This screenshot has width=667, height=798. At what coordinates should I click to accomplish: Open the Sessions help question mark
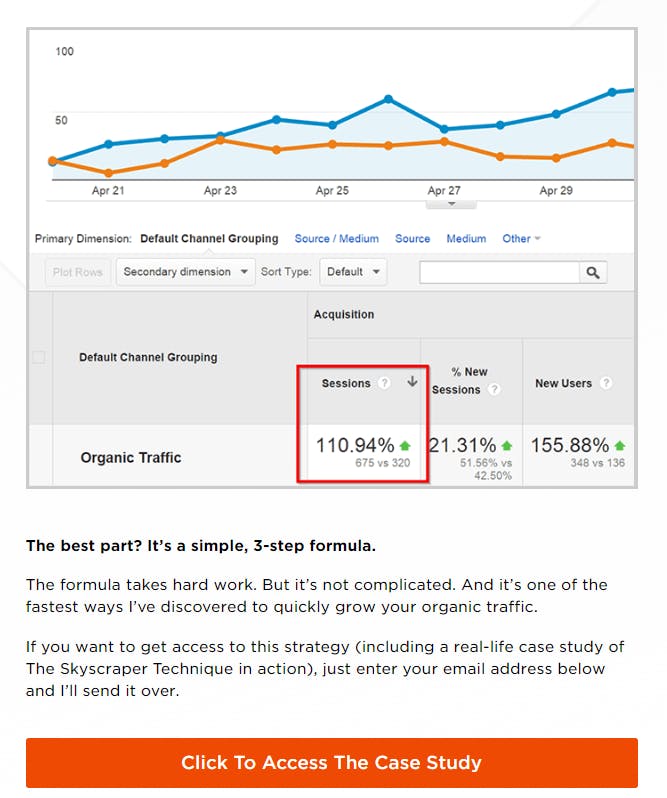(x=385, y=383)
